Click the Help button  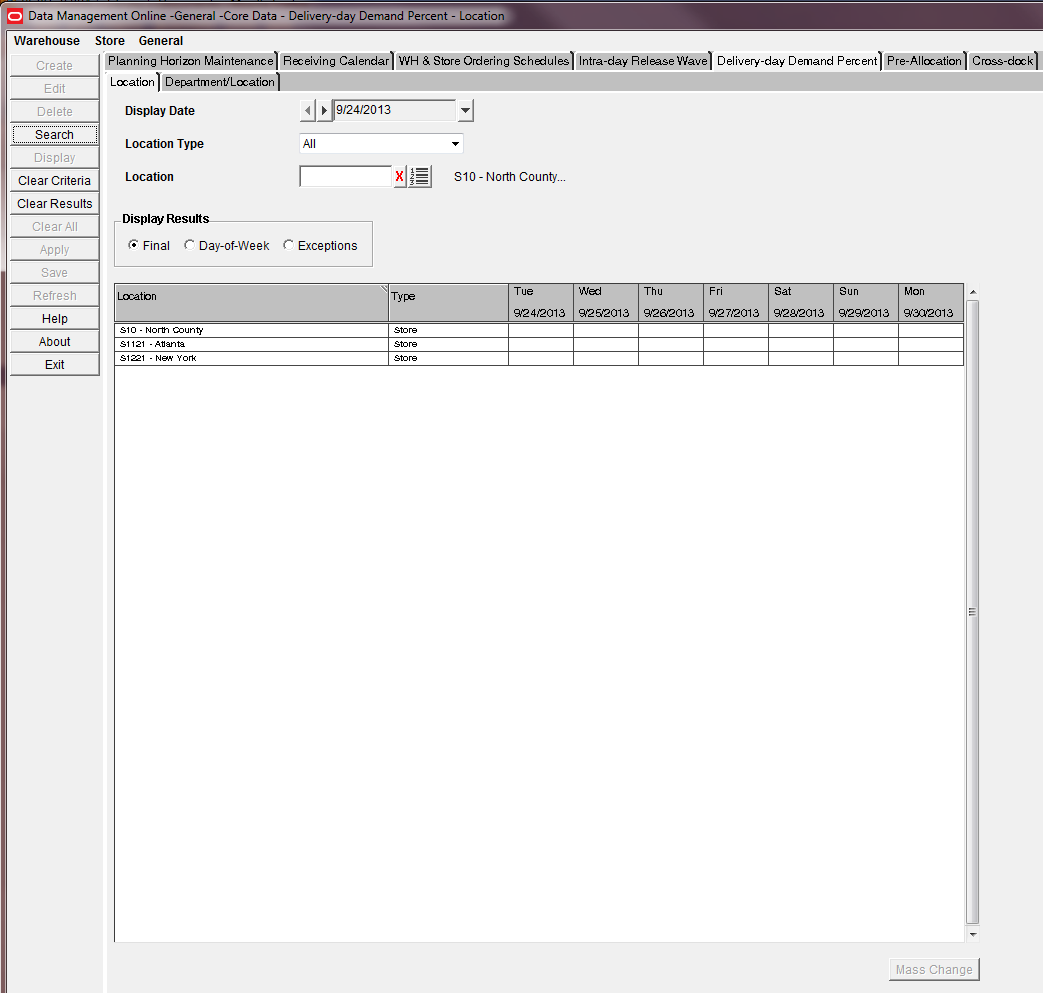55,319
